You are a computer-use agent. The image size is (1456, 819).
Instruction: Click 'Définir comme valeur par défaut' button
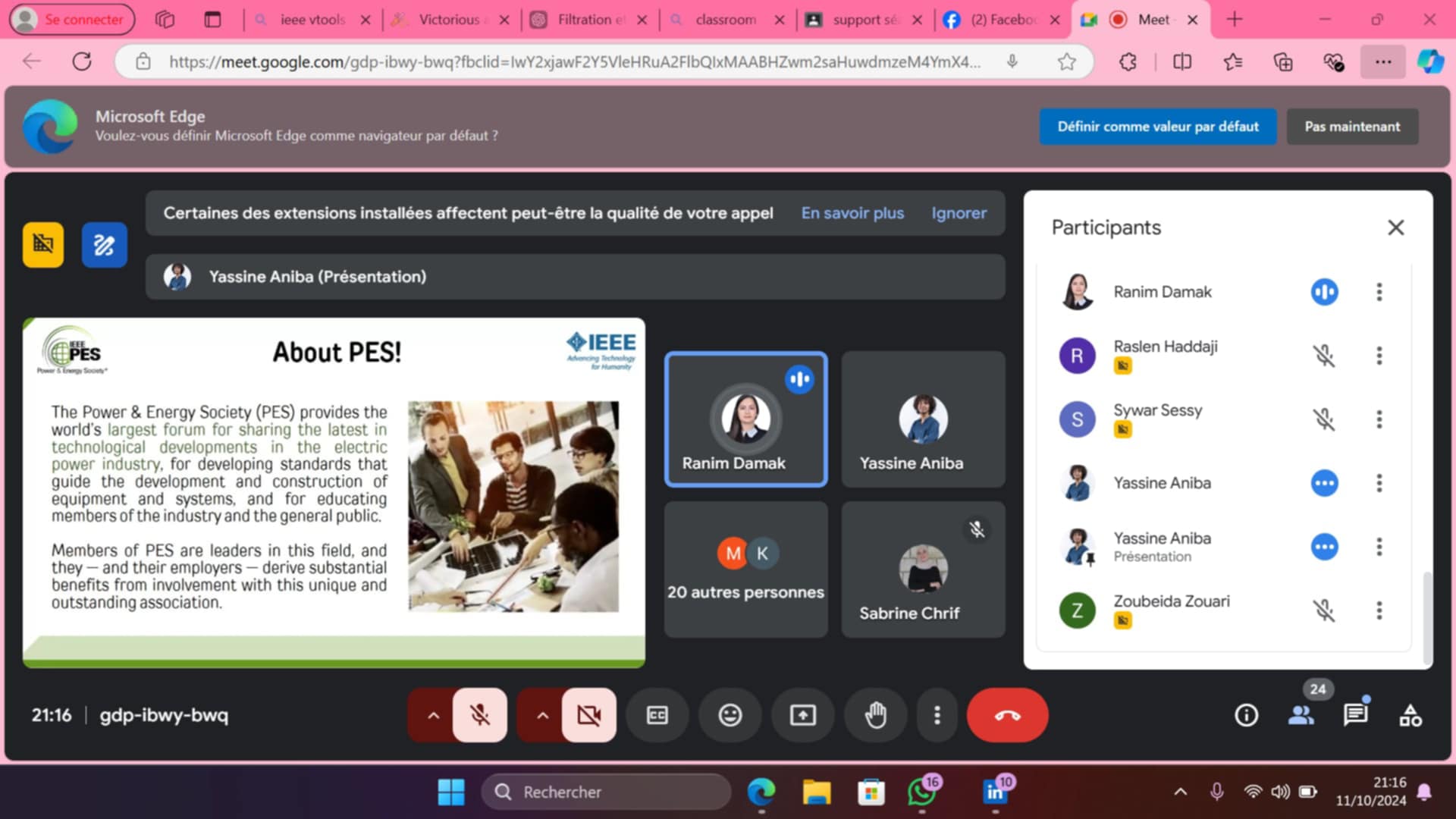(1158, 127)
